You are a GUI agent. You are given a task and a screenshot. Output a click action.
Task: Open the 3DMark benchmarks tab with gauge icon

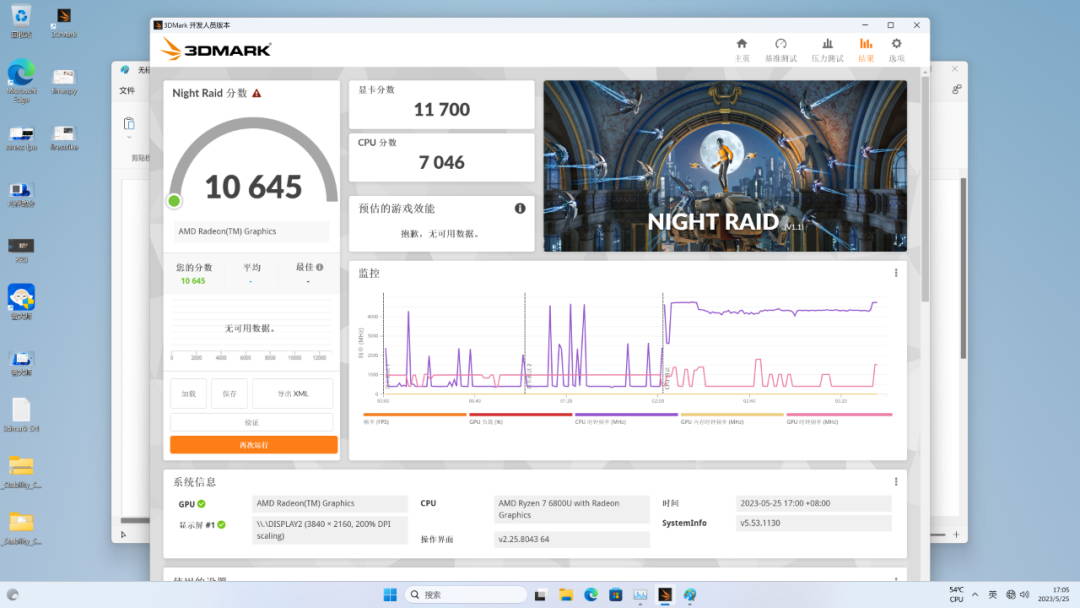780,50
